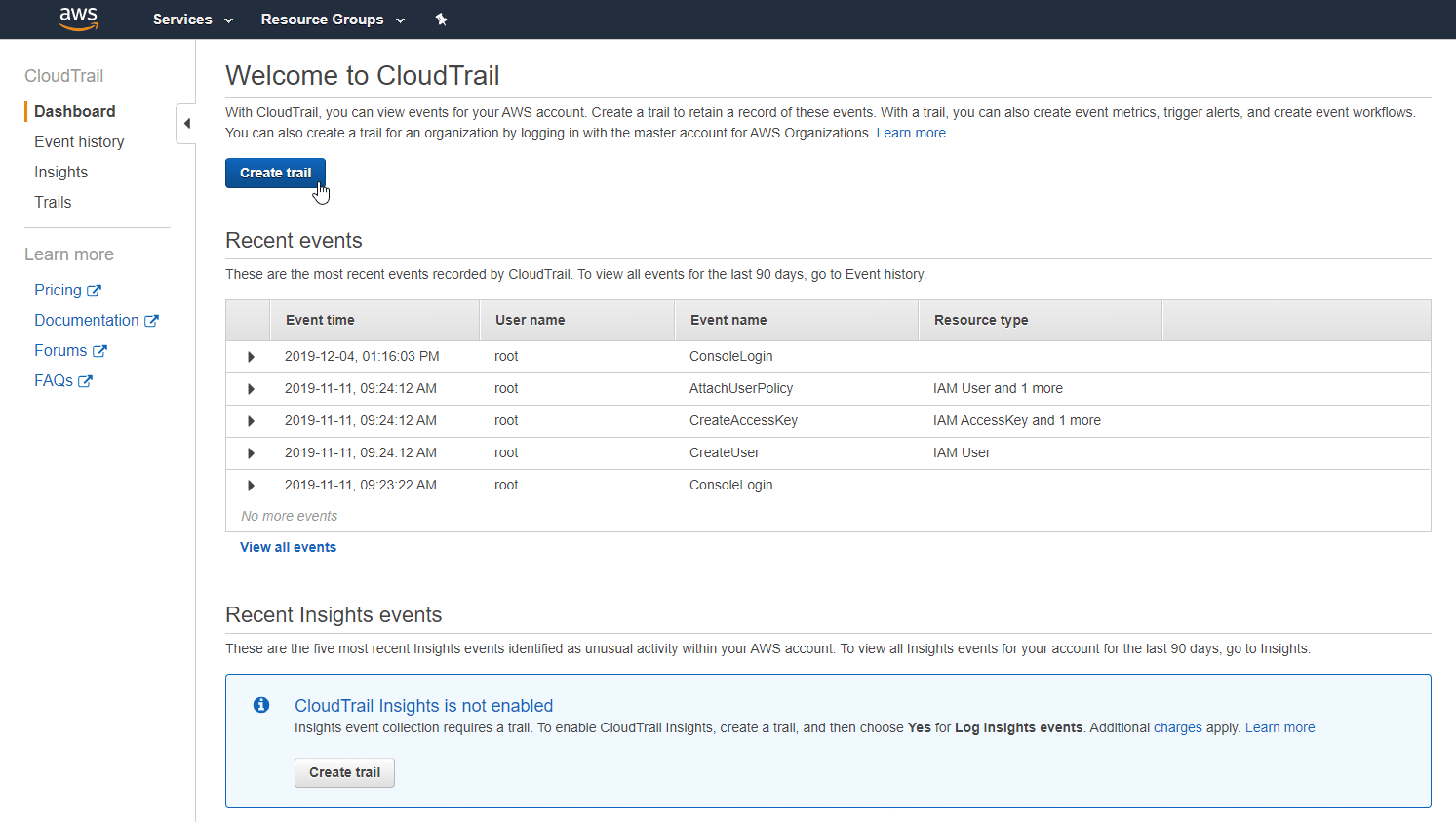The width and height of the screenshot is (1456, 822).
Task: Expand the AttachUserPolicy event details
Action: [250, 388]
